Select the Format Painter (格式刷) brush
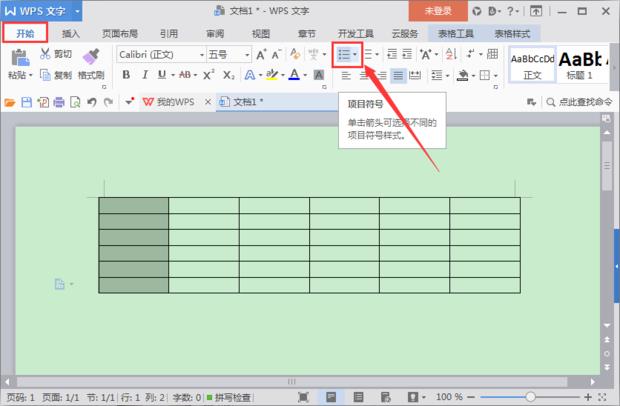The image size is (620, 406). click(91, 57)
